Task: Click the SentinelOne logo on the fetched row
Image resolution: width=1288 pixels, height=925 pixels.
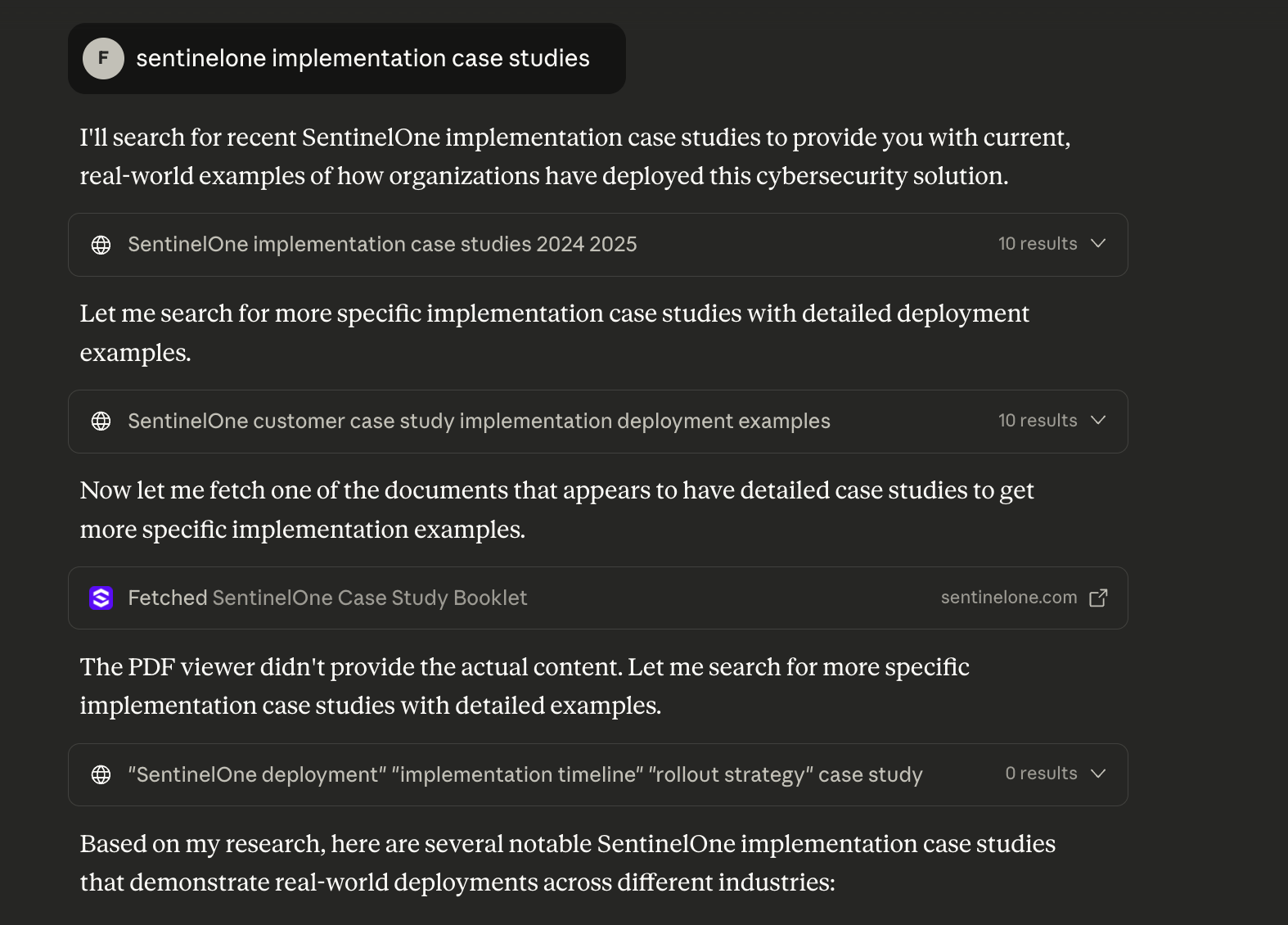Action: tap(101, 598)
